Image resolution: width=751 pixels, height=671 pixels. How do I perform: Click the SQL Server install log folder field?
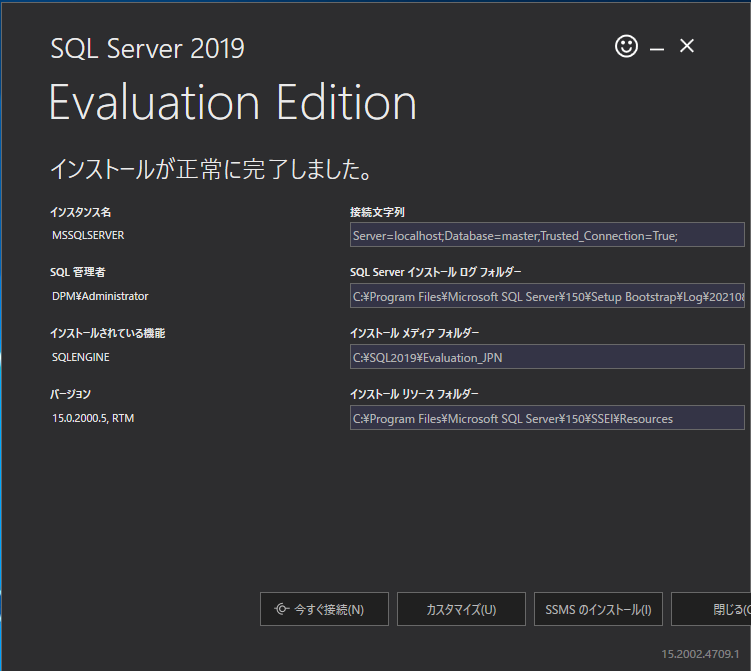pyautogui.click(x=547, y=296)
